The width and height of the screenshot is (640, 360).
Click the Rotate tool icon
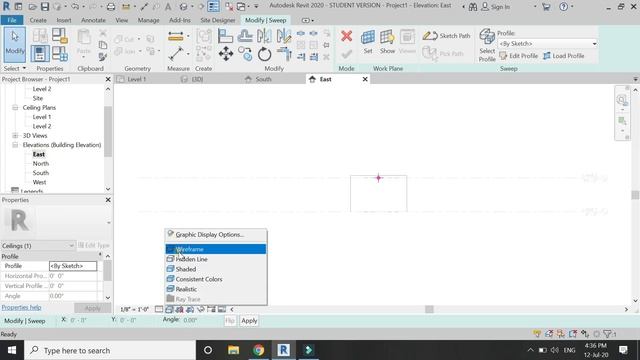click(264, 53)
